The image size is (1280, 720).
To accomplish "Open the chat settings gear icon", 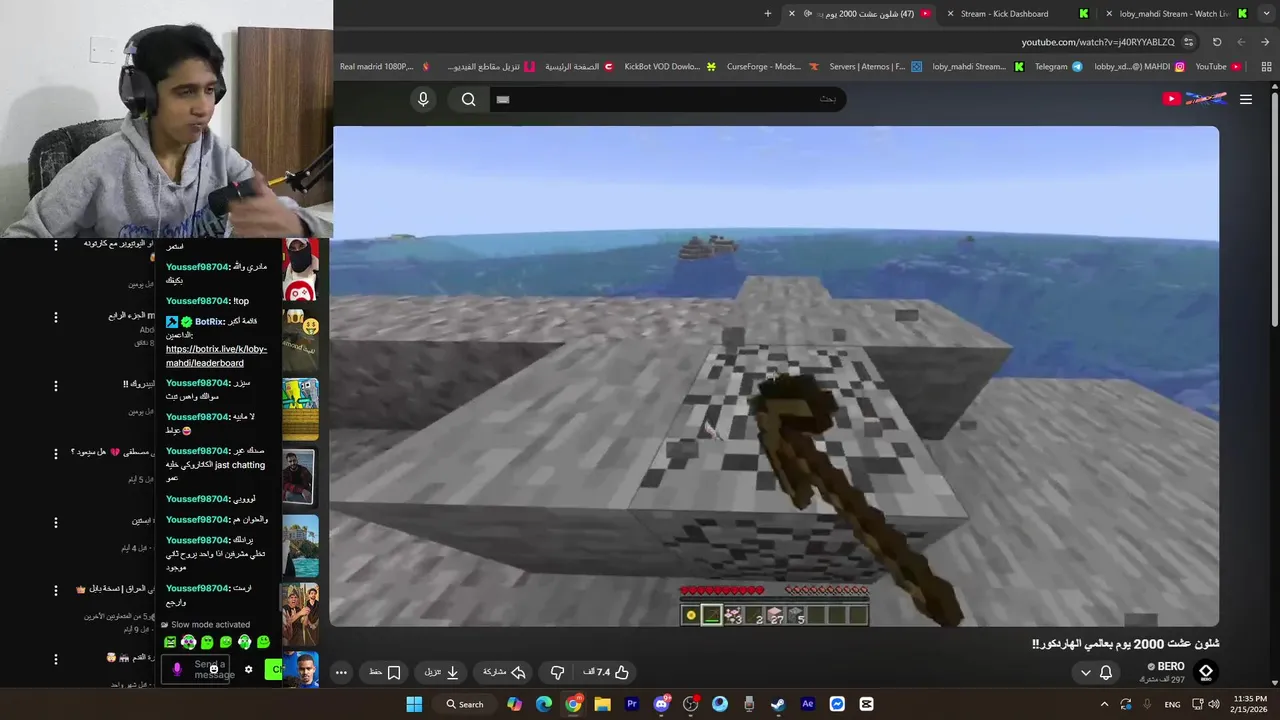I will pos(248,669).
